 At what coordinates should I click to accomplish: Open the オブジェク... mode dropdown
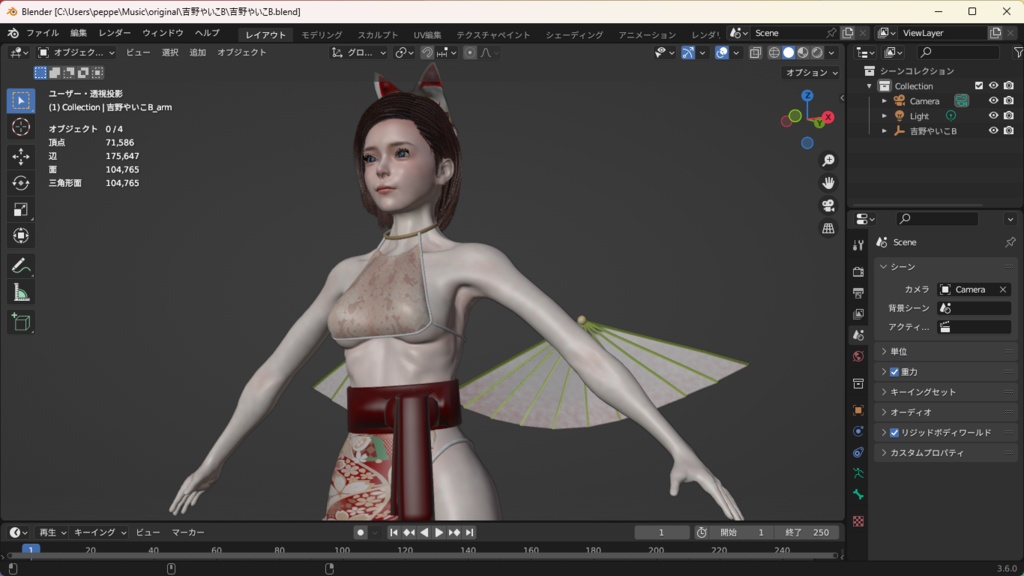click(x=76, y=52)
